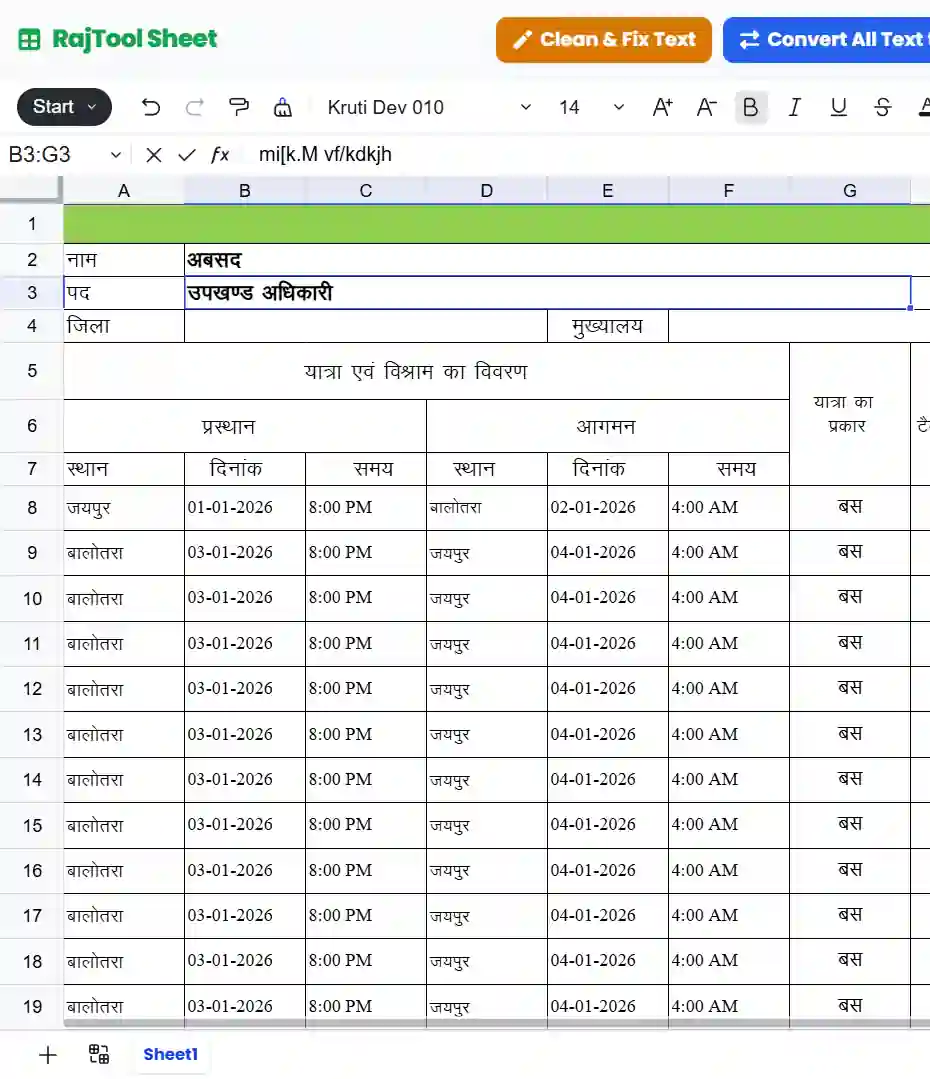Switch to the Sheet1 tab
The width and height of the screenshot is (930, 1079).
coord(170,1054)
